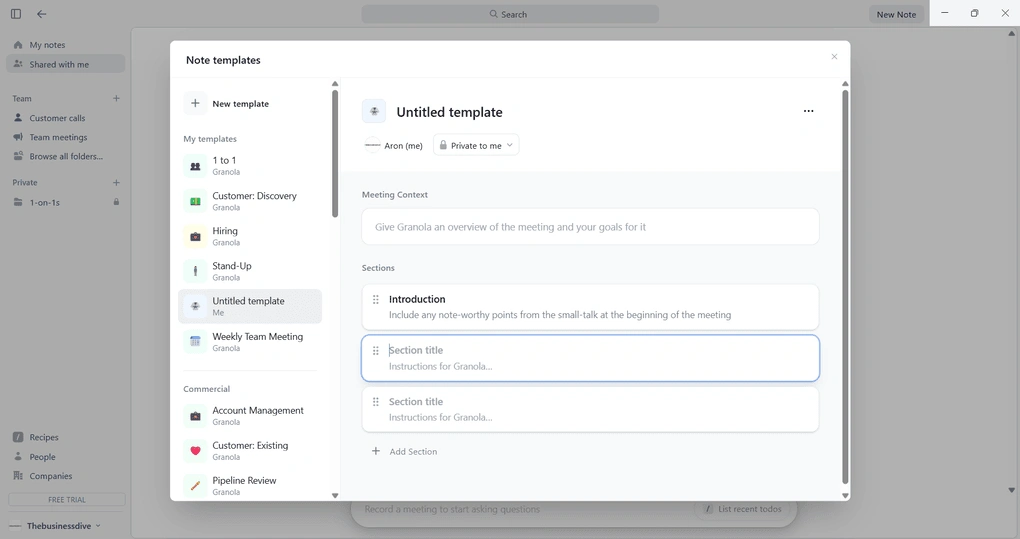
Task: Select Customer: Existing template
Action: 250,451
